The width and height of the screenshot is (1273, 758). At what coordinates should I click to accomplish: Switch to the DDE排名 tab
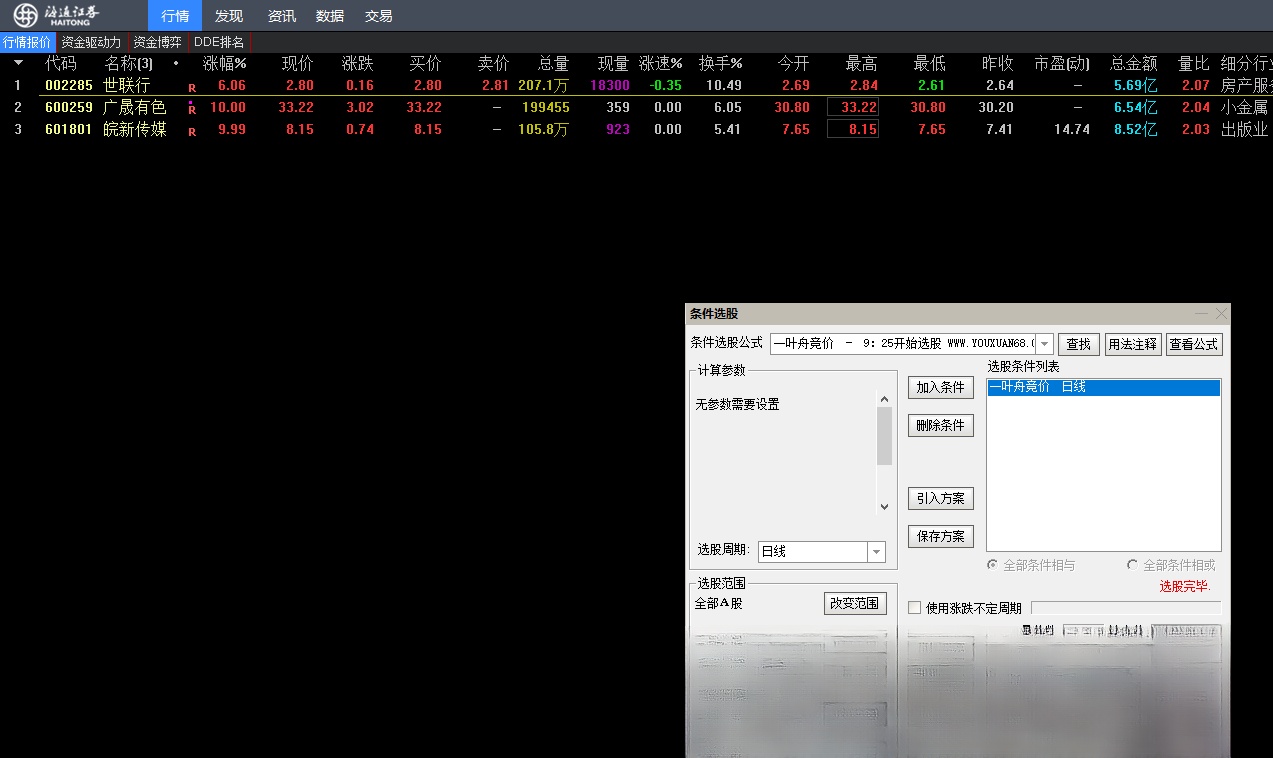[x=219, y=42]
